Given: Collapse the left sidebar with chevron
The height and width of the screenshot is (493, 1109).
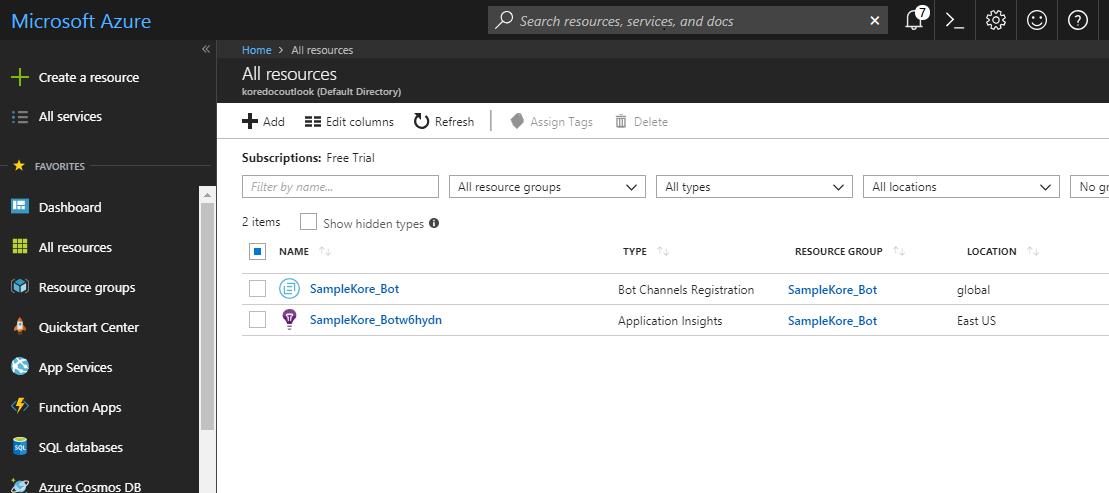Looking at the screenshot, I should pos(206,49).
